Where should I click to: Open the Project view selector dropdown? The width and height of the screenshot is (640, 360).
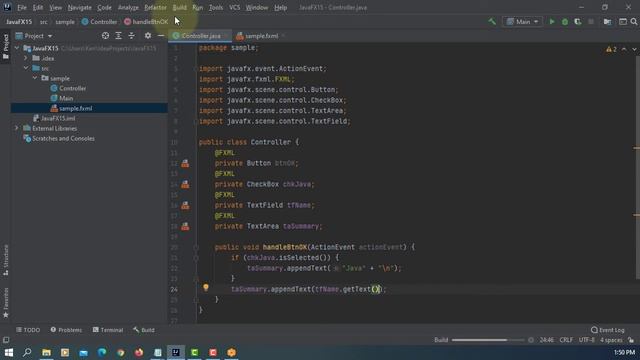[34, 36]
